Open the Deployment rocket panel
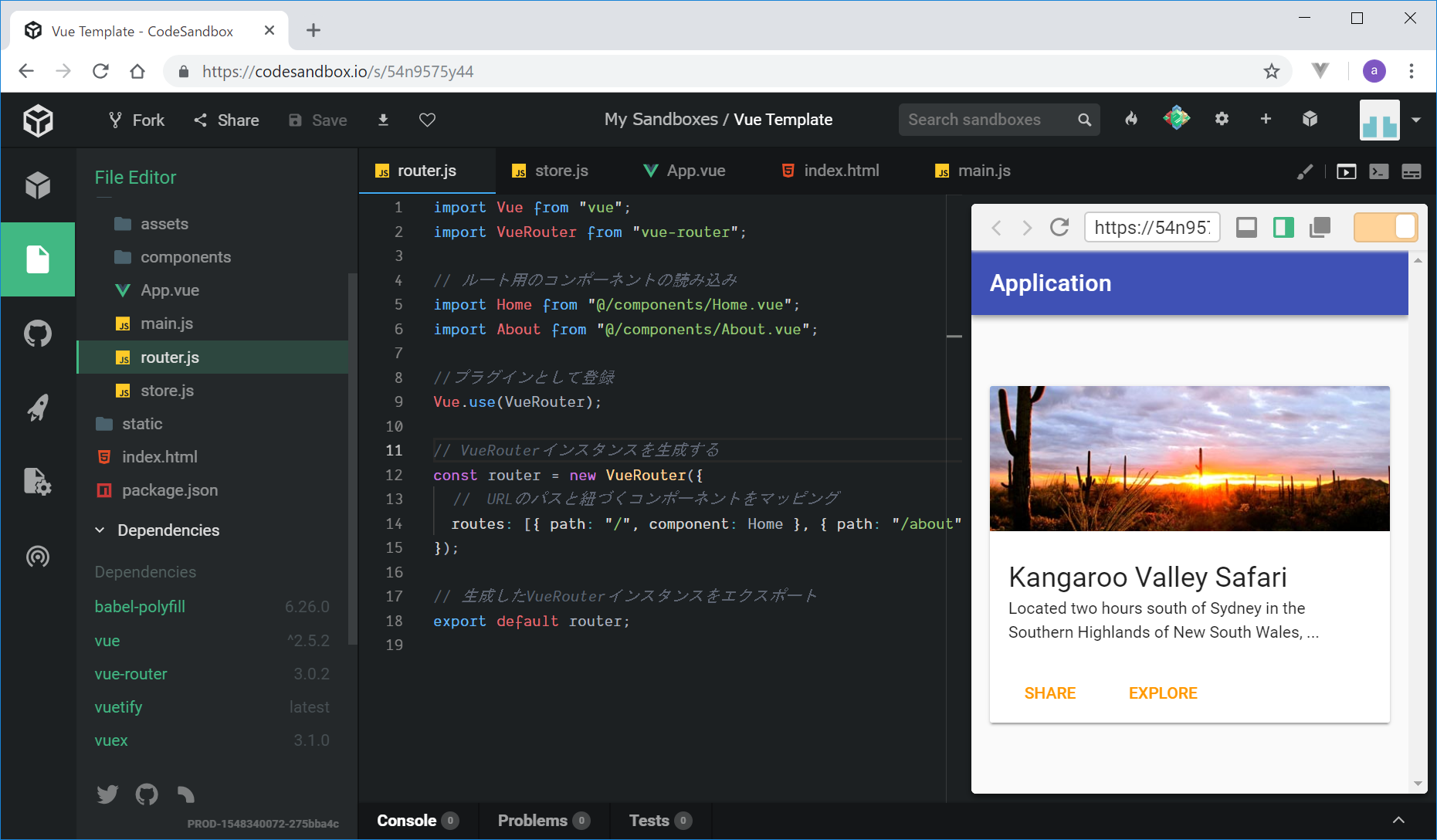 coord(37,408)
